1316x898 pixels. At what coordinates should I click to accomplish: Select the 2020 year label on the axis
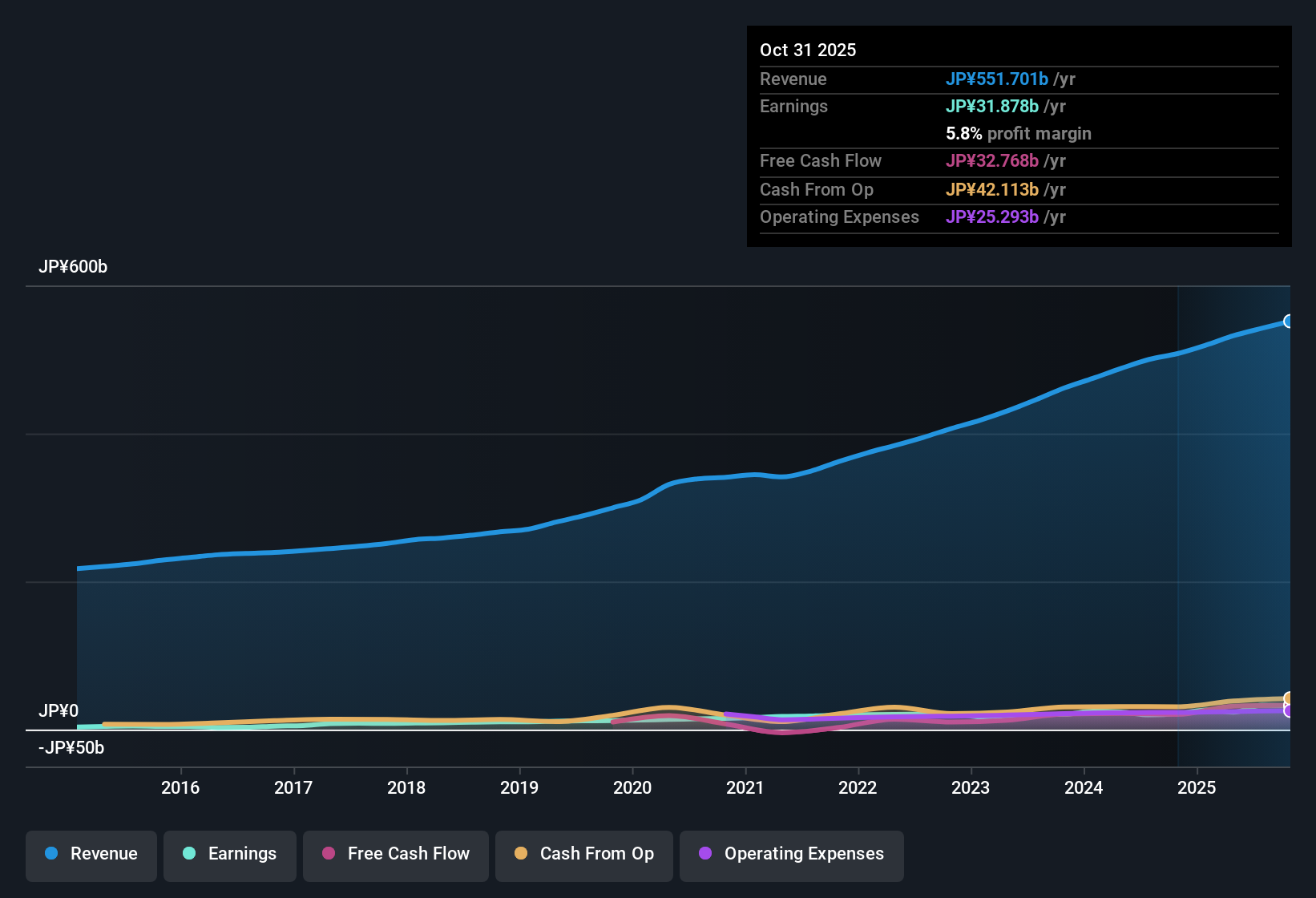point(632,787)
